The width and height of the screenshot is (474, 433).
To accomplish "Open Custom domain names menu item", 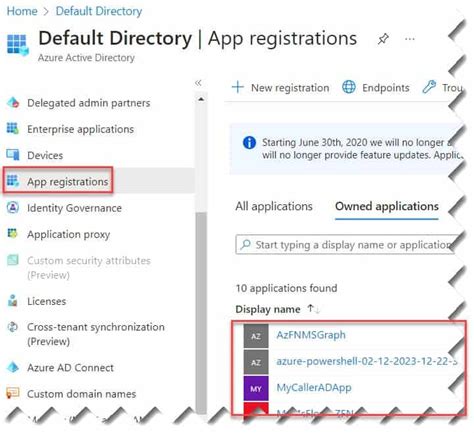I will coord(82,394).
